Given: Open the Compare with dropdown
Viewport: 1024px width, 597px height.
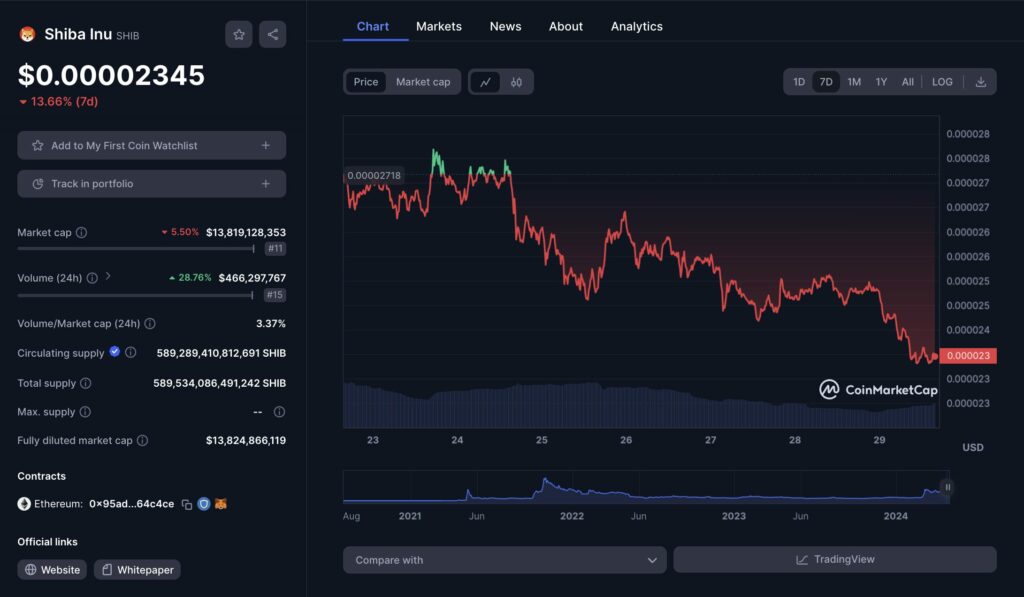Looking at the screenshot, I should (x=504, y=560).
